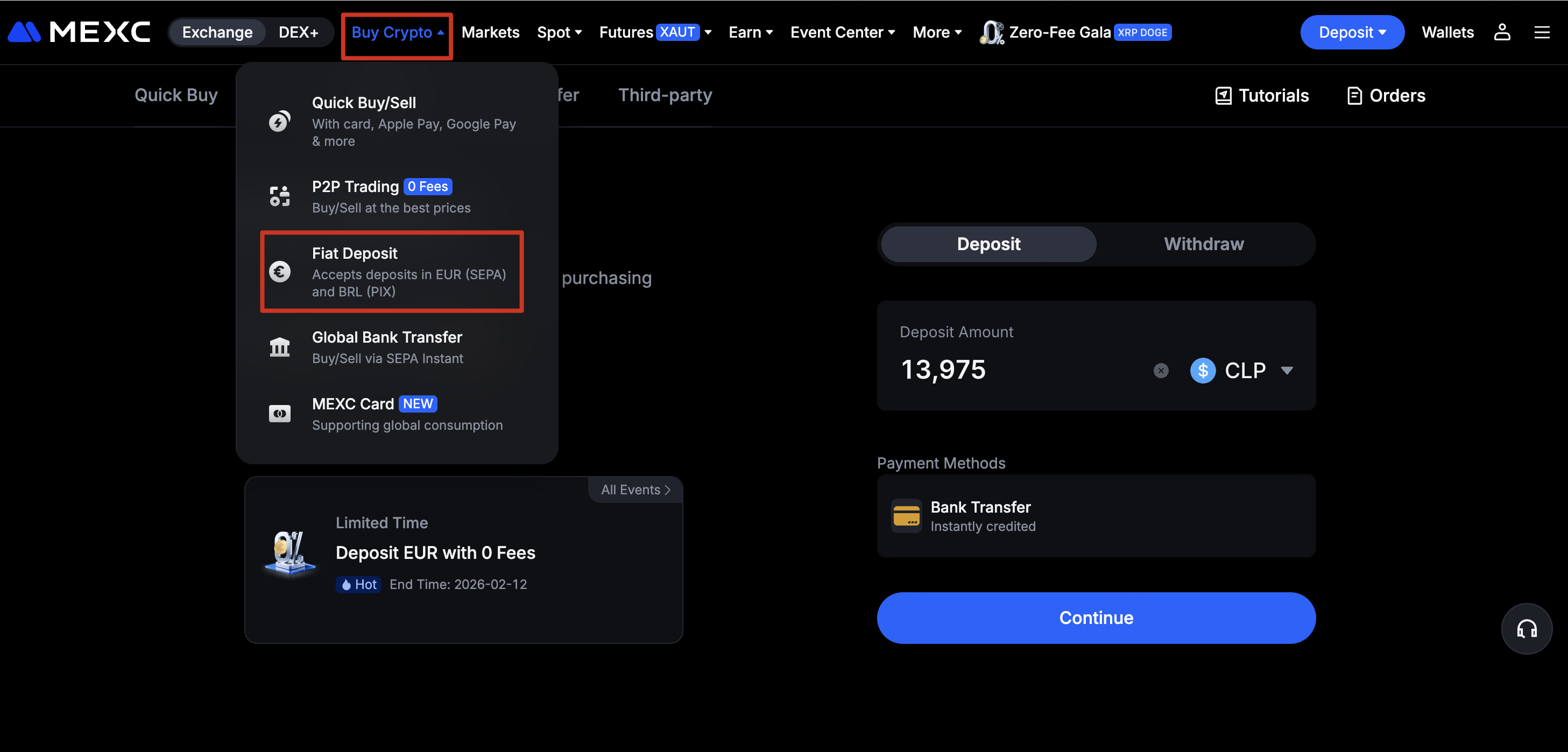Click the Bank Transfer card icon

(906, 516)
